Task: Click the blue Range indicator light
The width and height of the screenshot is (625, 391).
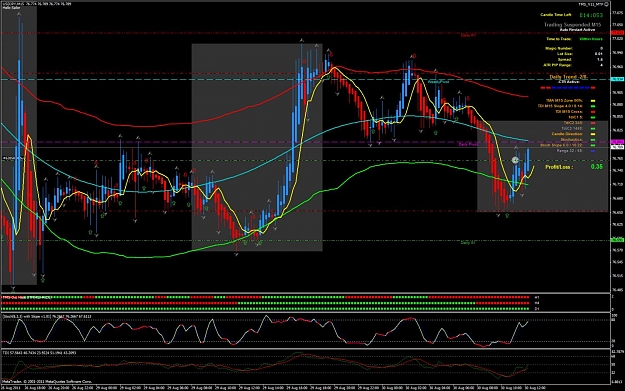Action: pyautogui.click(x=593, y=151)
